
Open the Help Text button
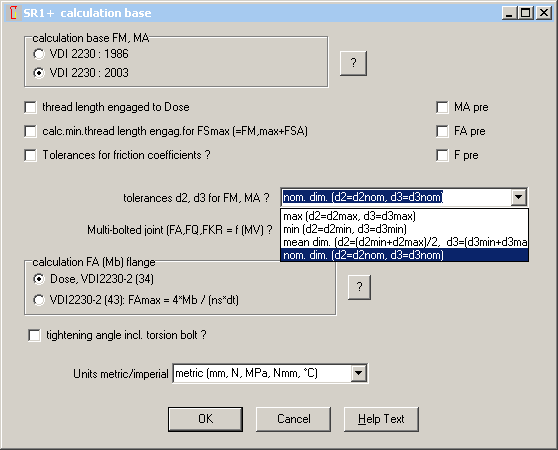[381, 419]
